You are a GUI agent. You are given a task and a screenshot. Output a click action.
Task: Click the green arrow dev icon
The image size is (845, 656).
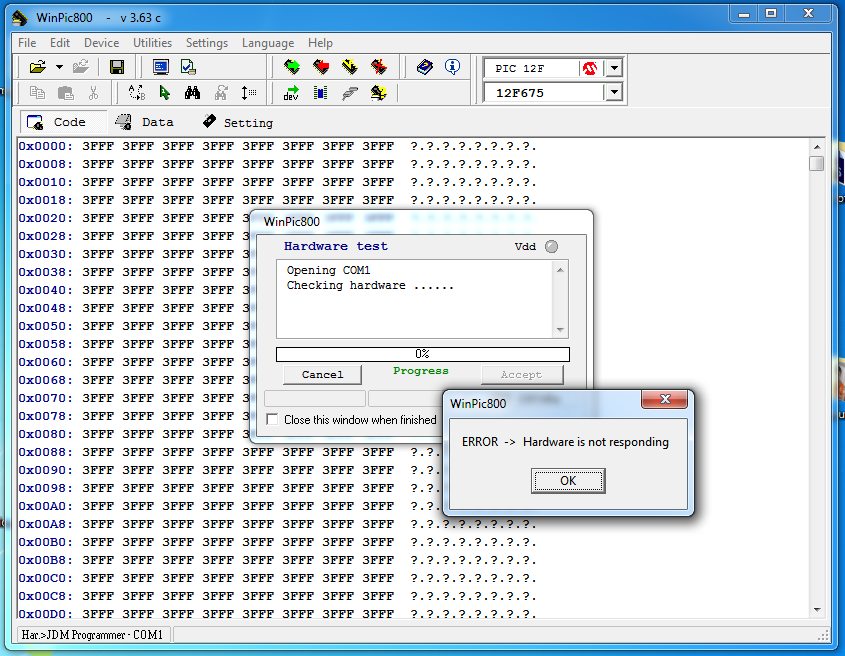click(x=292, y=93)
